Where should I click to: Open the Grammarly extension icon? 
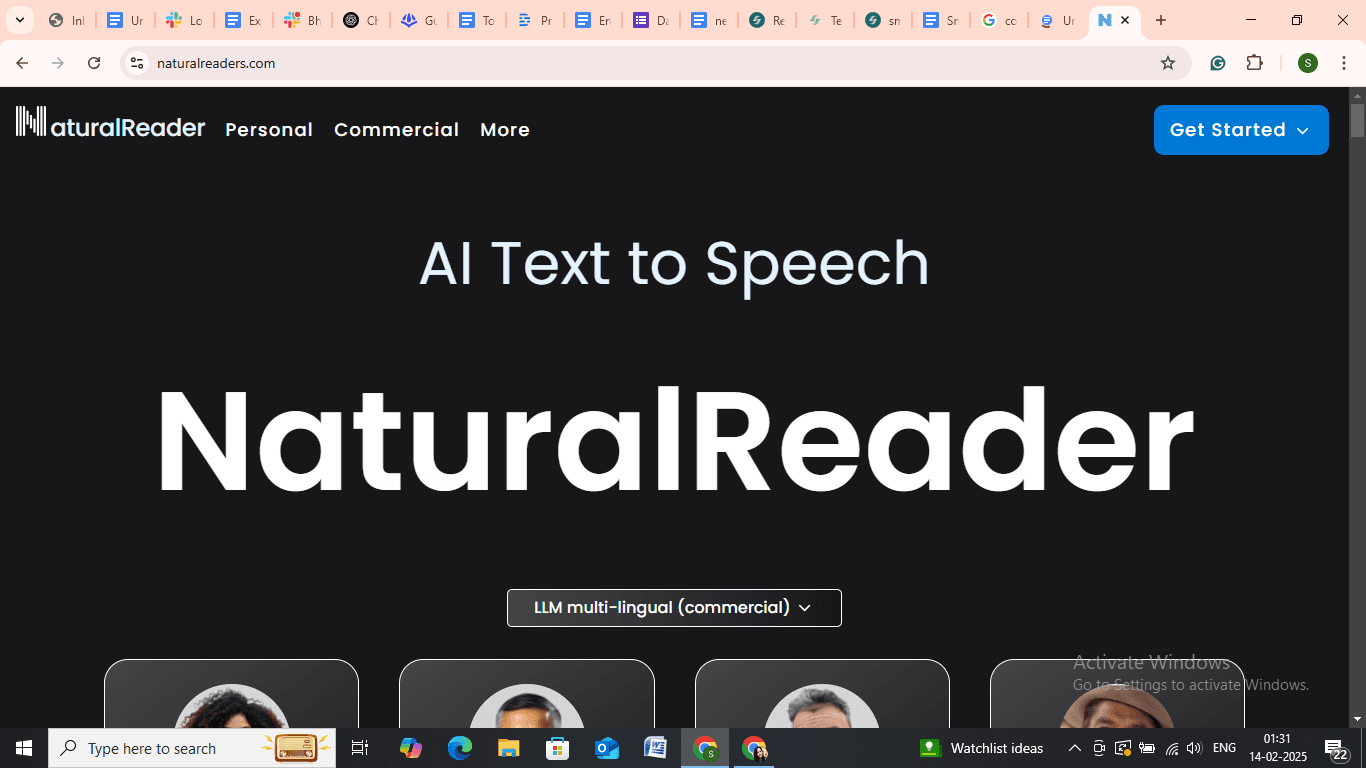(1218, 63)
